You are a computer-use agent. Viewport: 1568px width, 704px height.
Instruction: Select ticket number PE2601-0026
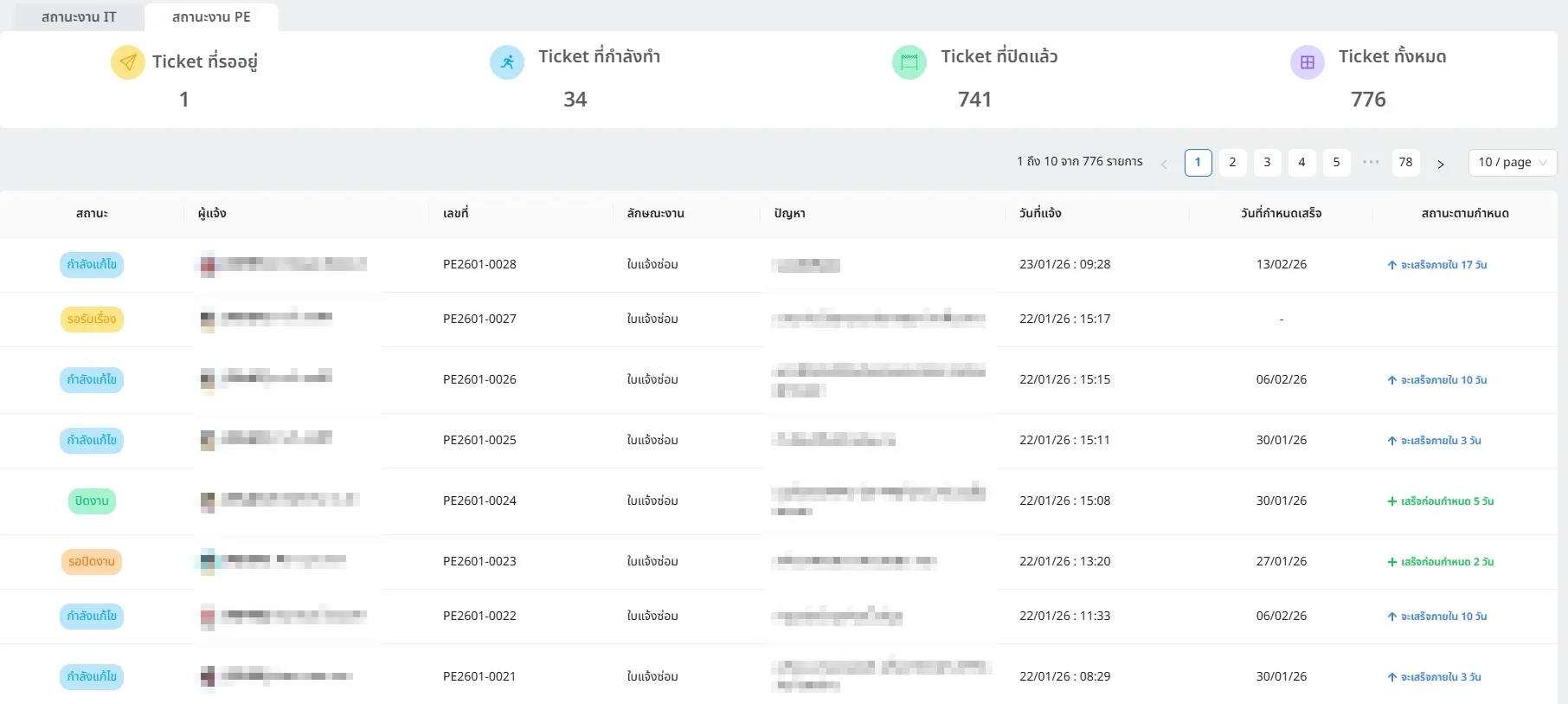[x=479, y=379]
